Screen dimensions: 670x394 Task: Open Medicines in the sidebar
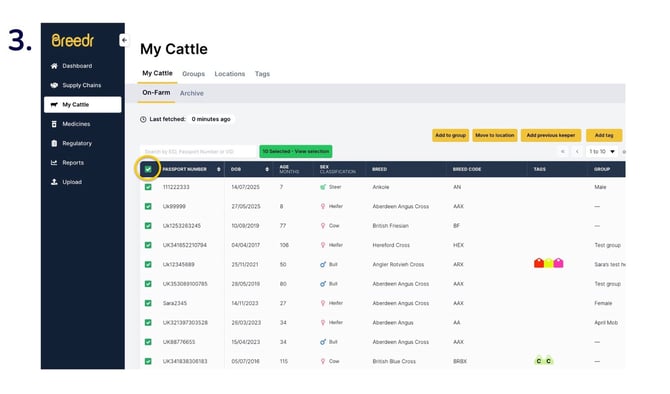point(76,124)
